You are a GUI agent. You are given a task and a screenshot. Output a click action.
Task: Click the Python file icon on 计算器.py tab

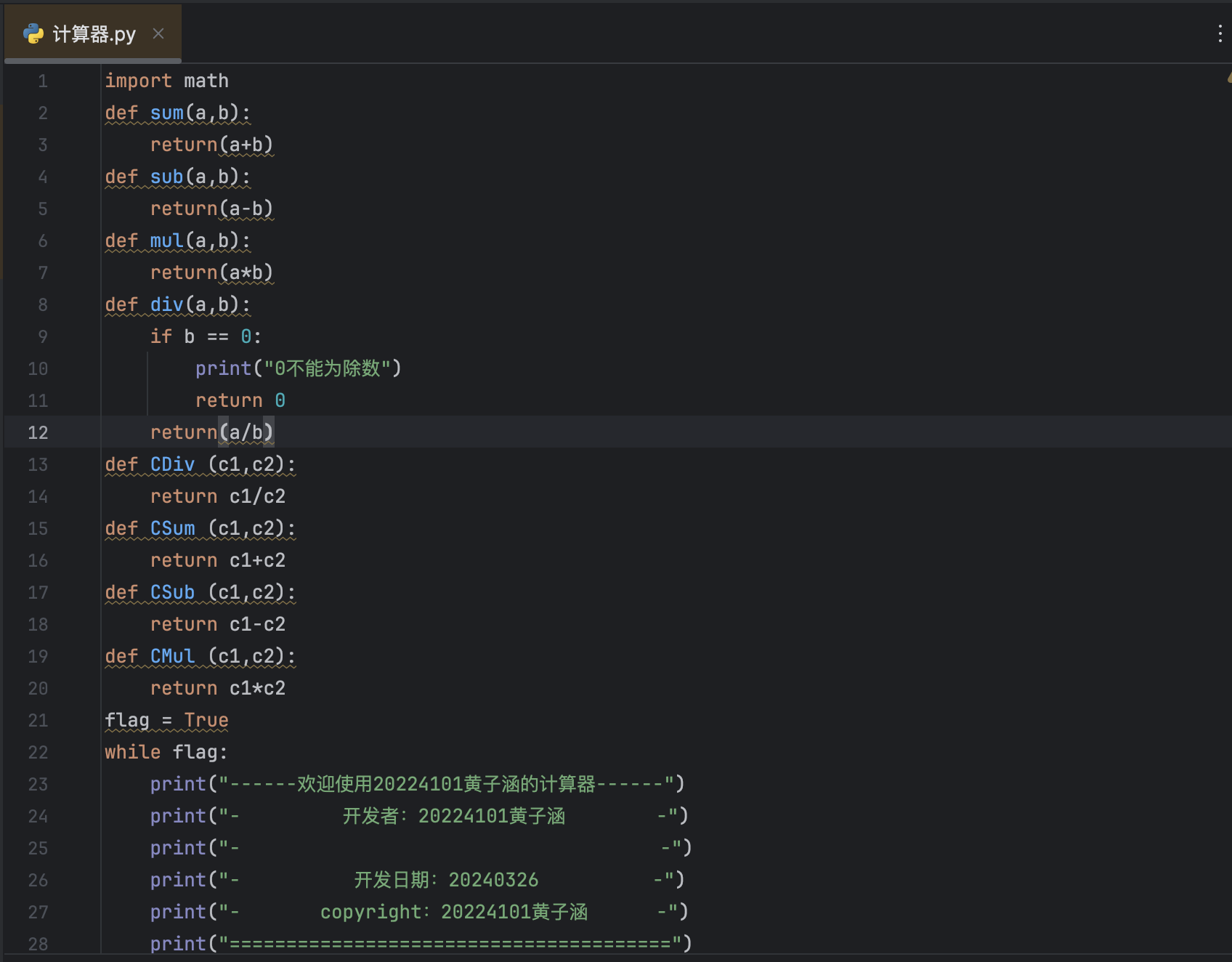[33, 34]
